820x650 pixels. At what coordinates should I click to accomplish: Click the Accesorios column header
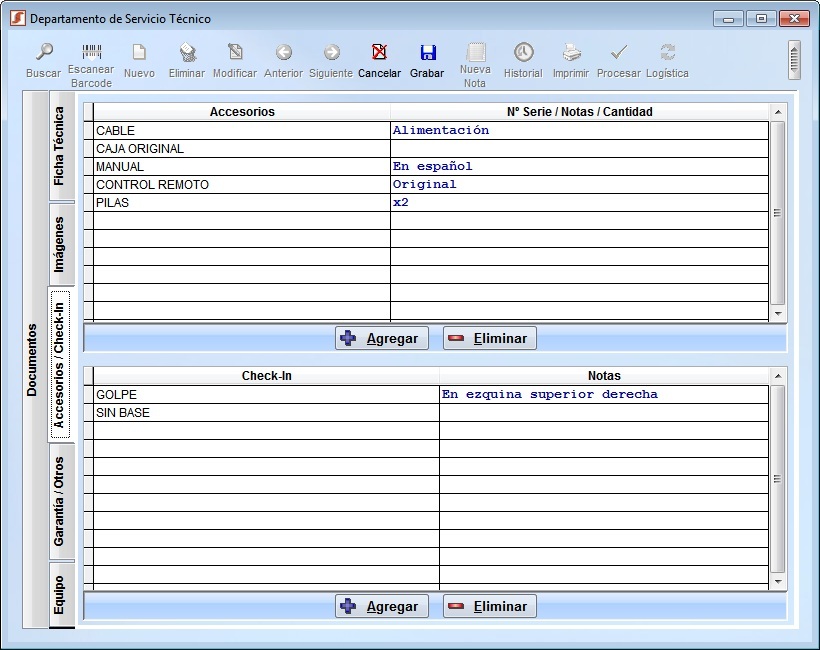pyautogui.click(x=242, y=112)
